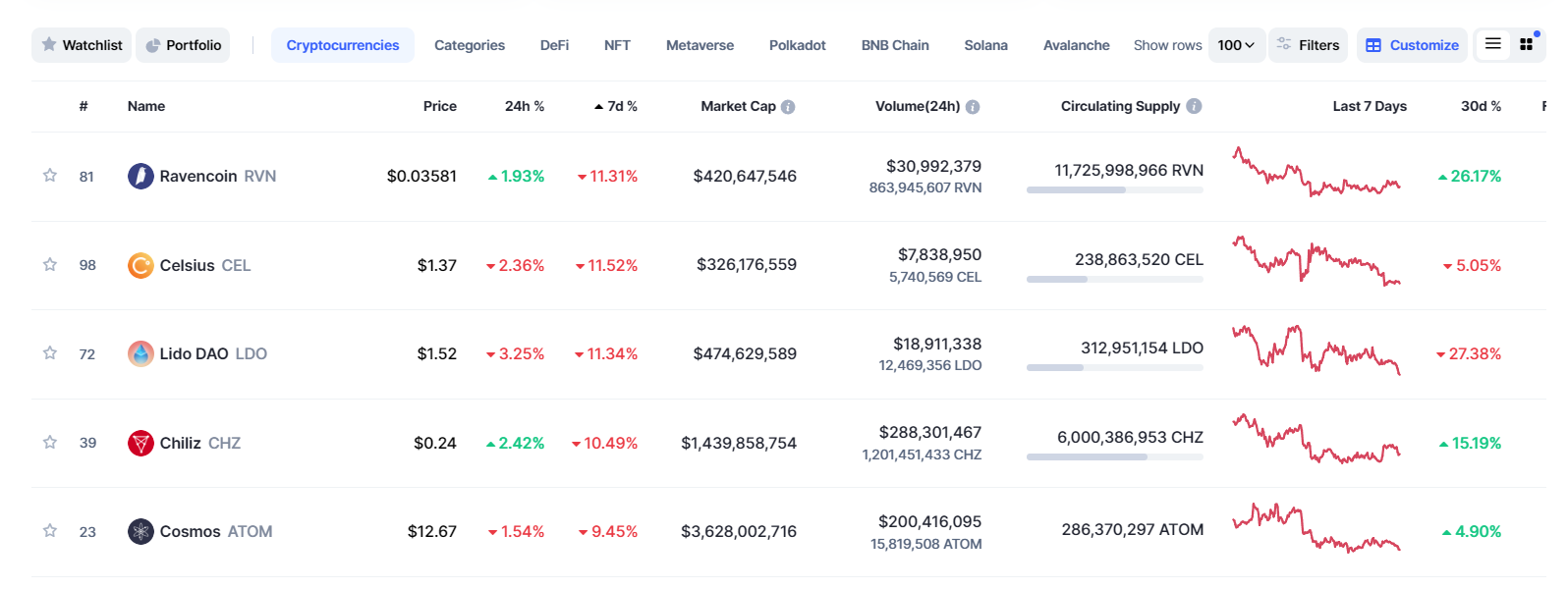Click the Ravencoin coin logo icon
Image resolution: width=1568 pixels, height=589 pixels.
pos(140,177)
